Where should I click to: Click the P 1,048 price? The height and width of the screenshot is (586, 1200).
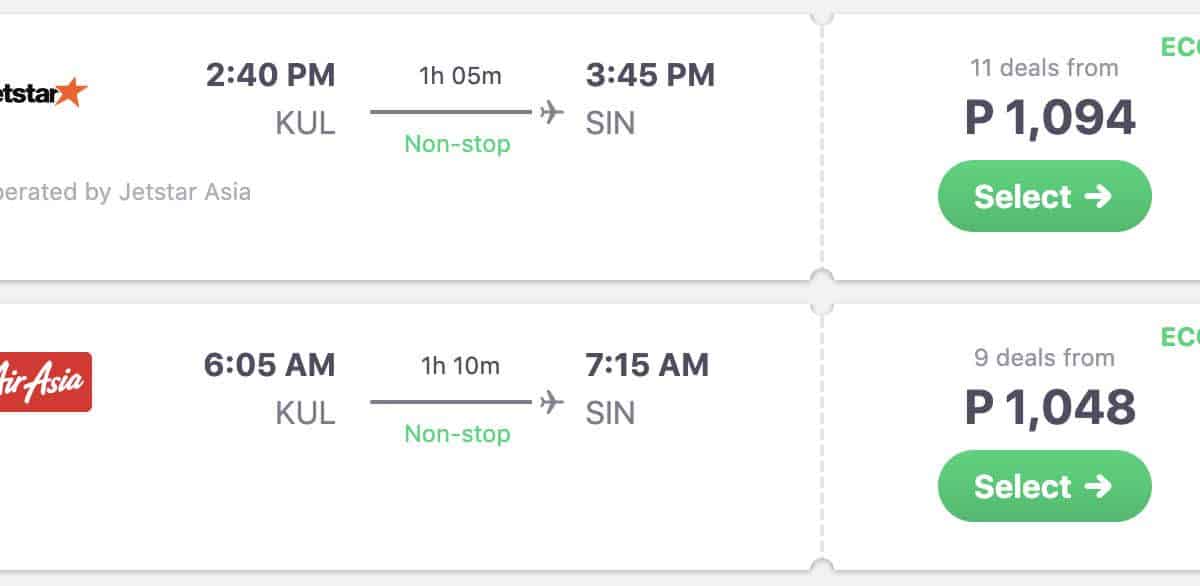(x=1050, y=408)
